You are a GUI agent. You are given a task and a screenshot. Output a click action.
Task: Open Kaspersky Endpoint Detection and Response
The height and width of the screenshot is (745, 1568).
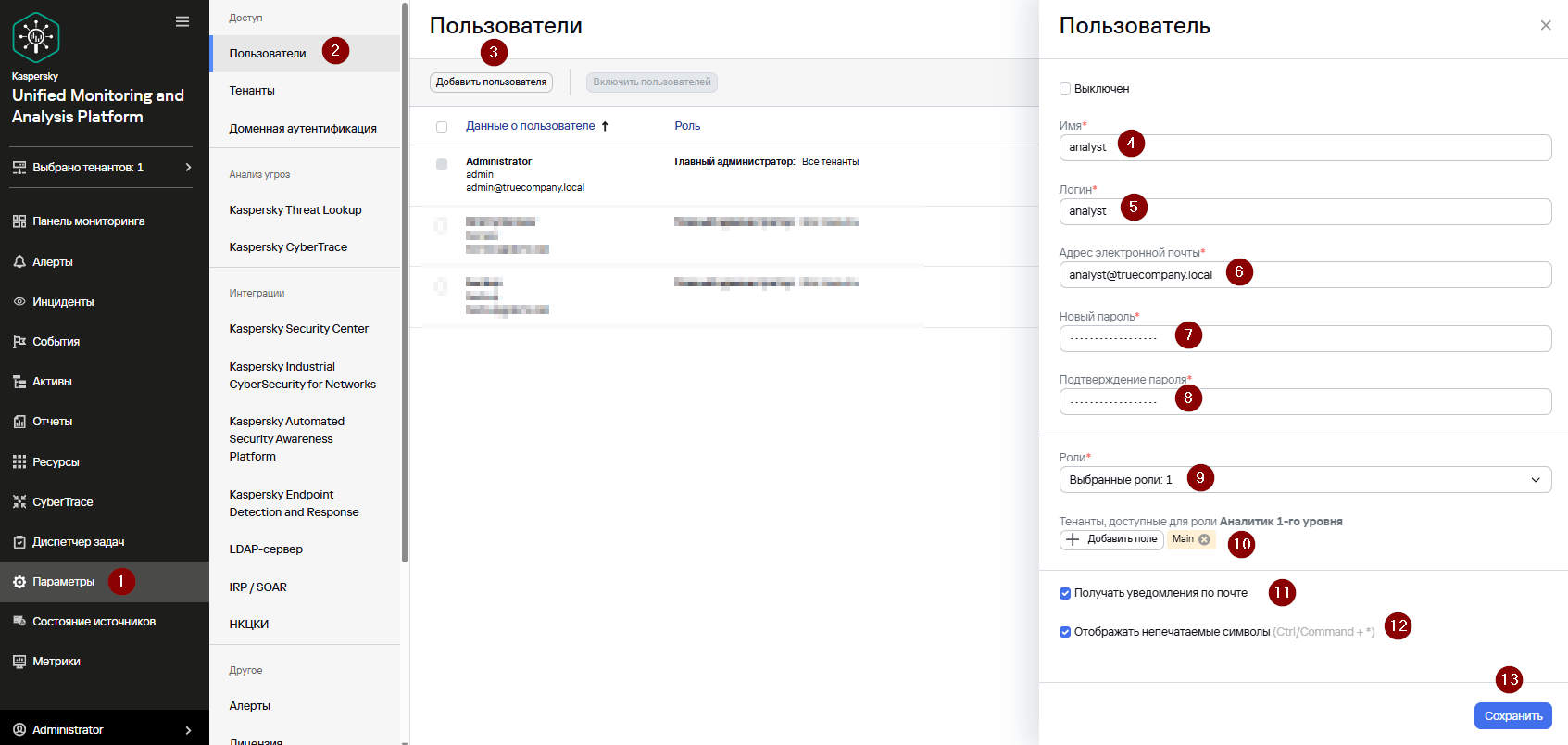point(294,503)
